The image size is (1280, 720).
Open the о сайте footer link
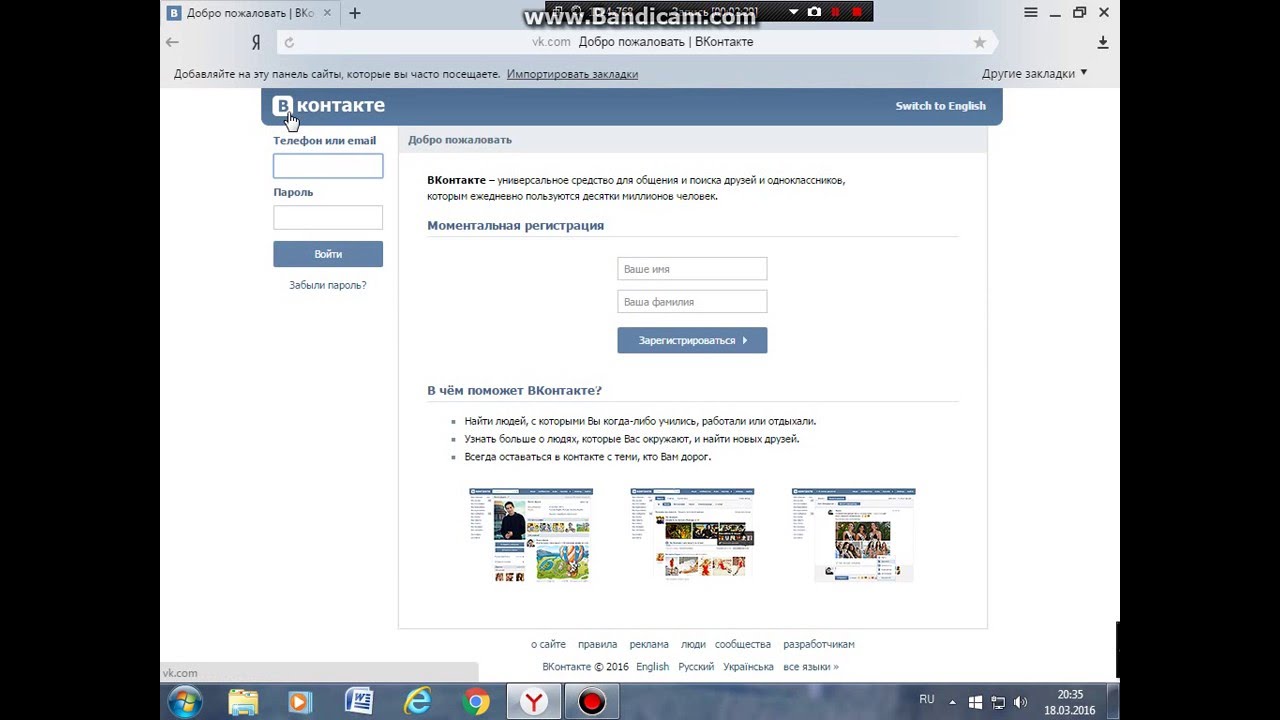tap(548, 644)
